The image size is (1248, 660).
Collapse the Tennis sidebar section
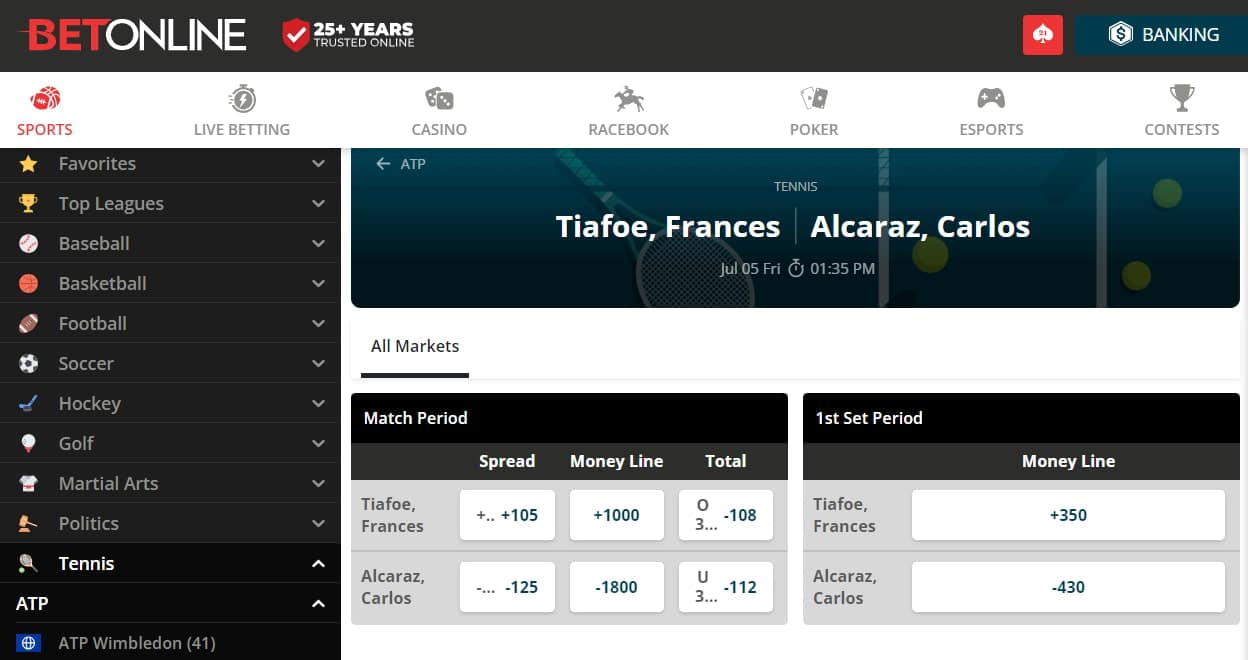point(318,563)
